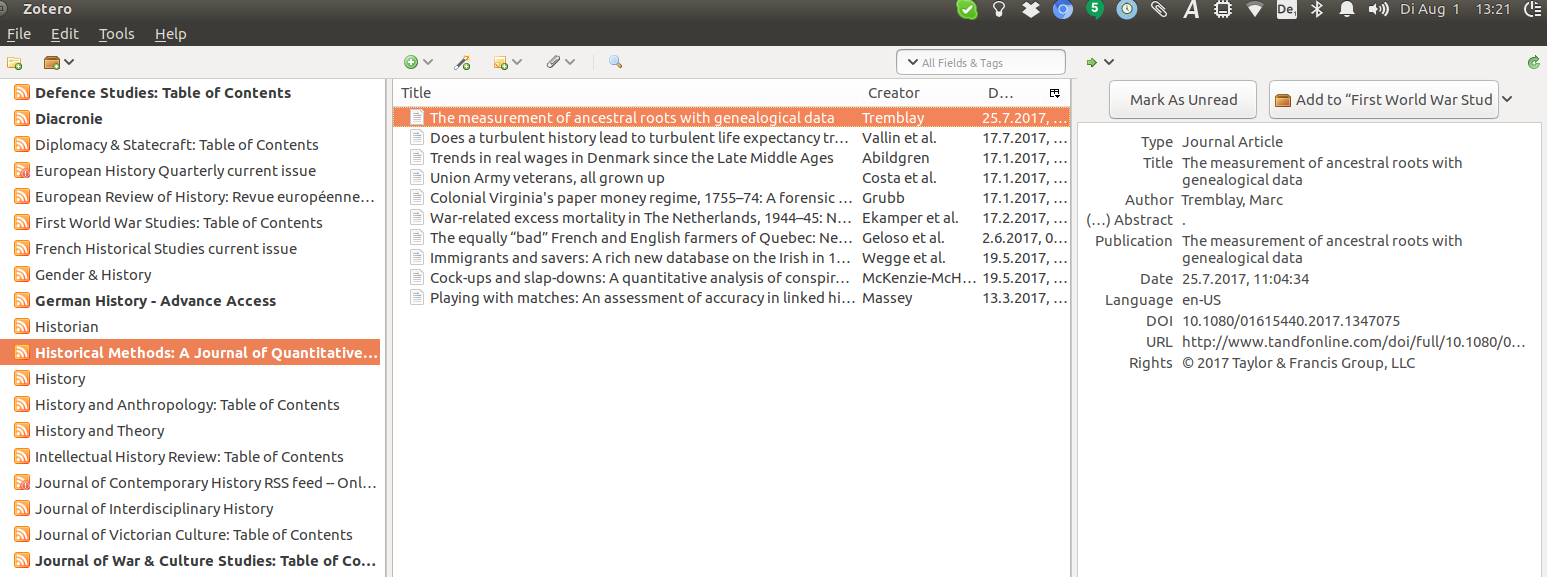Open the Tools menu
The height and width of the screenshot is (577, 1547).
point(116,33)
